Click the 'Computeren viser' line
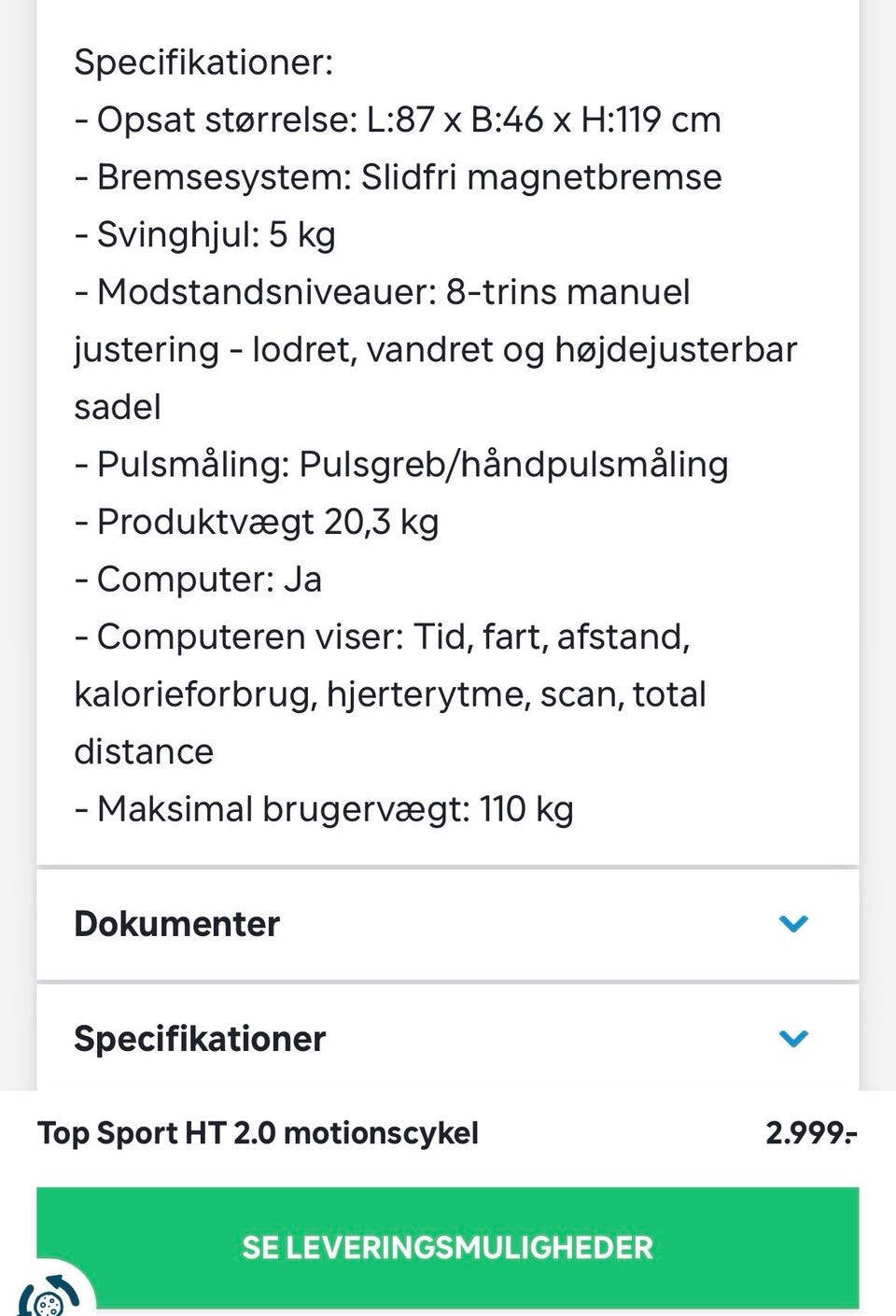The image size is (896, 1316). pyautogui.click(x=383, y=637)
